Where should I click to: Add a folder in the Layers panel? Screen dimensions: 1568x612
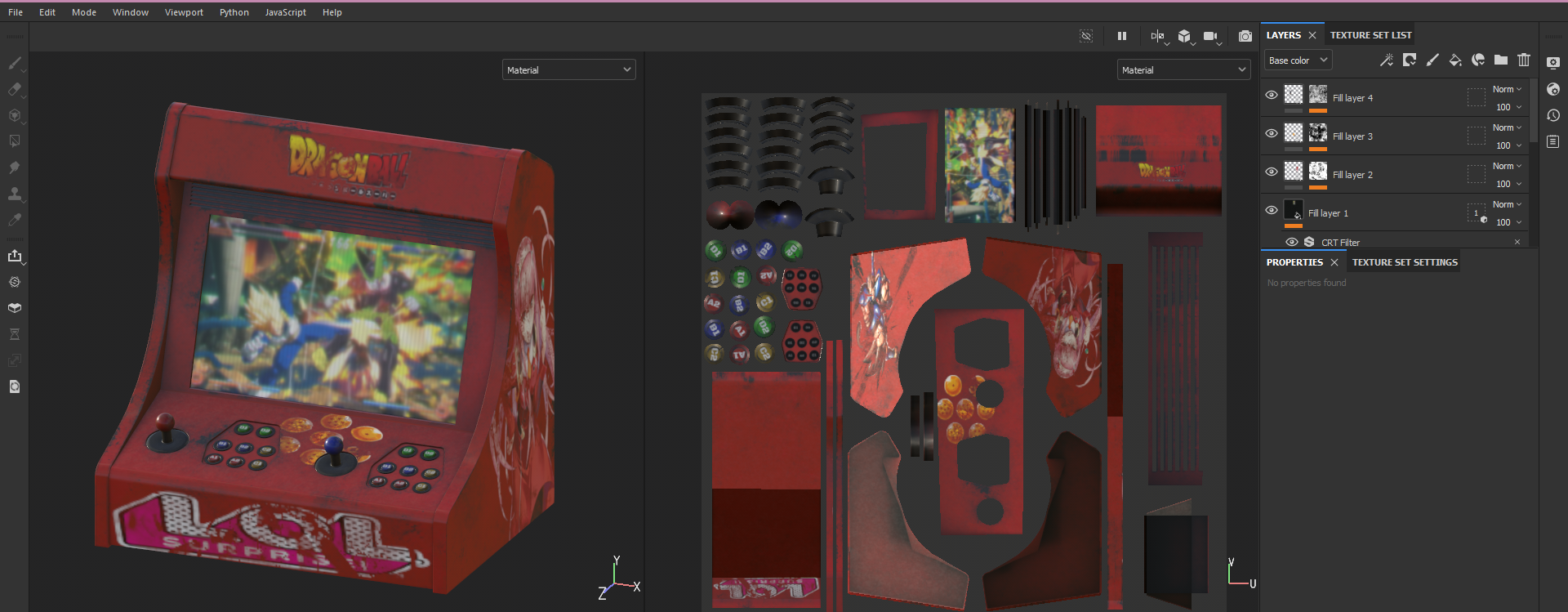tap(1501, 60)
